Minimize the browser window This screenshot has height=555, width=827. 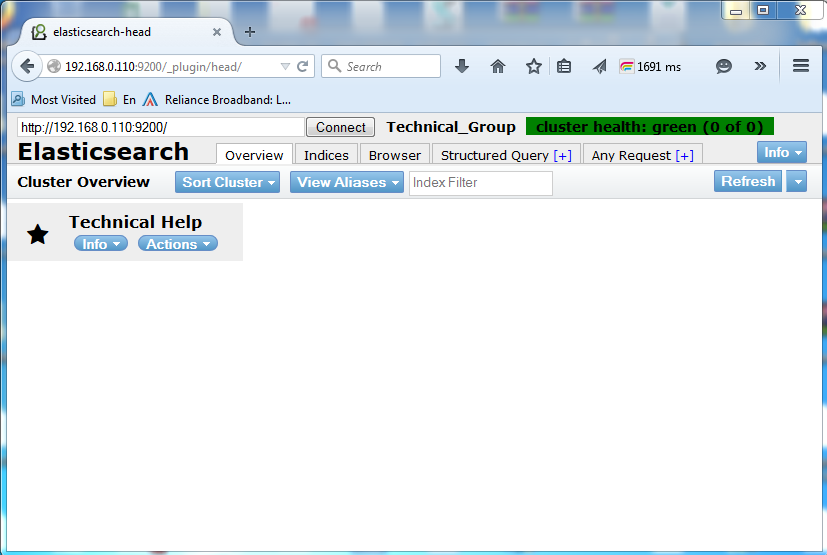coord(736,11)
